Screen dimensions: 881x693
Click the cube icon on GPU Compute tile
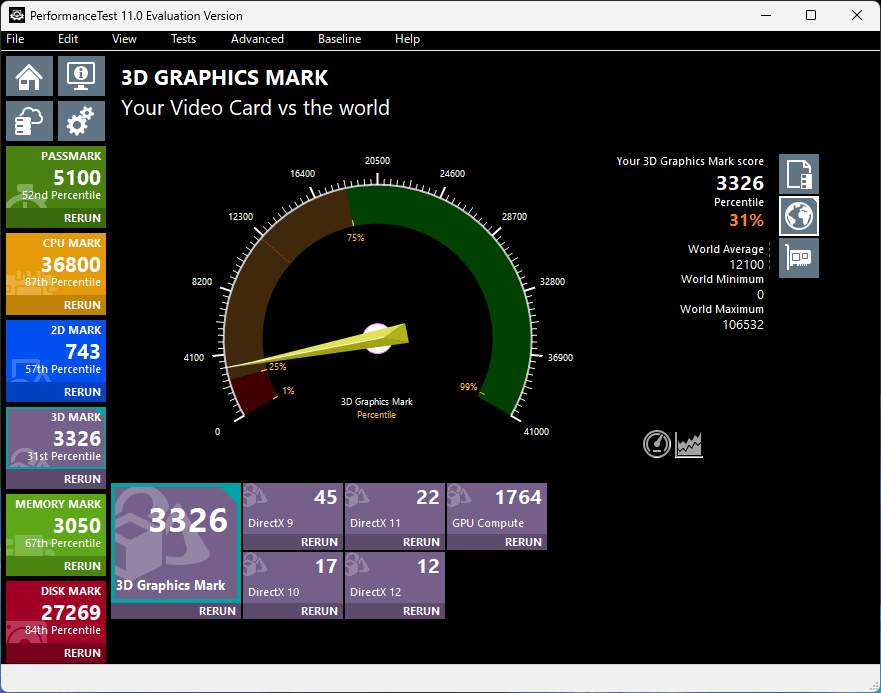(x=459, y=495)
